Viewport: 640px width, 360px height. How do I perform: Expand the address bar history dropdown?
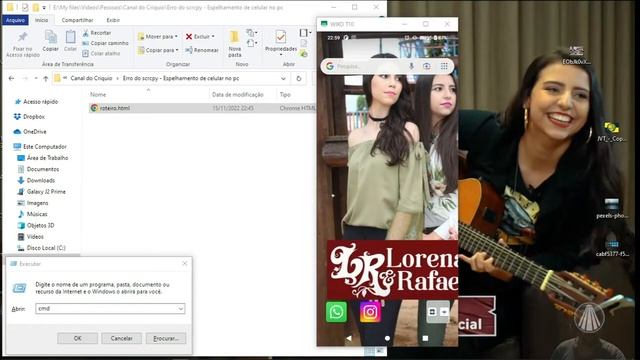(x=283, y=78)
